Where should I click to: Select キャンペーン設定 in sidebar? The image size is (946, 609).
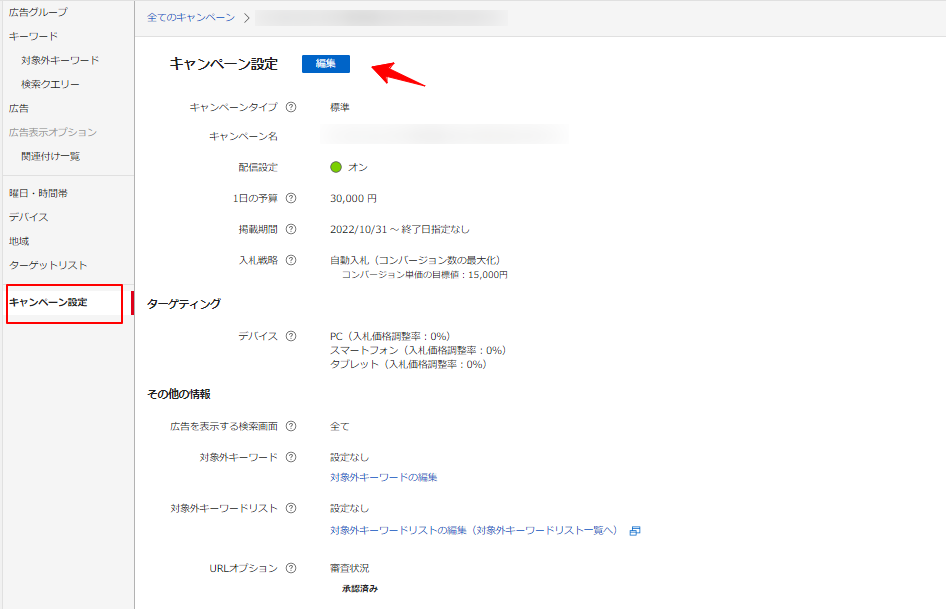pyautogui.click(x=48, y=302)
